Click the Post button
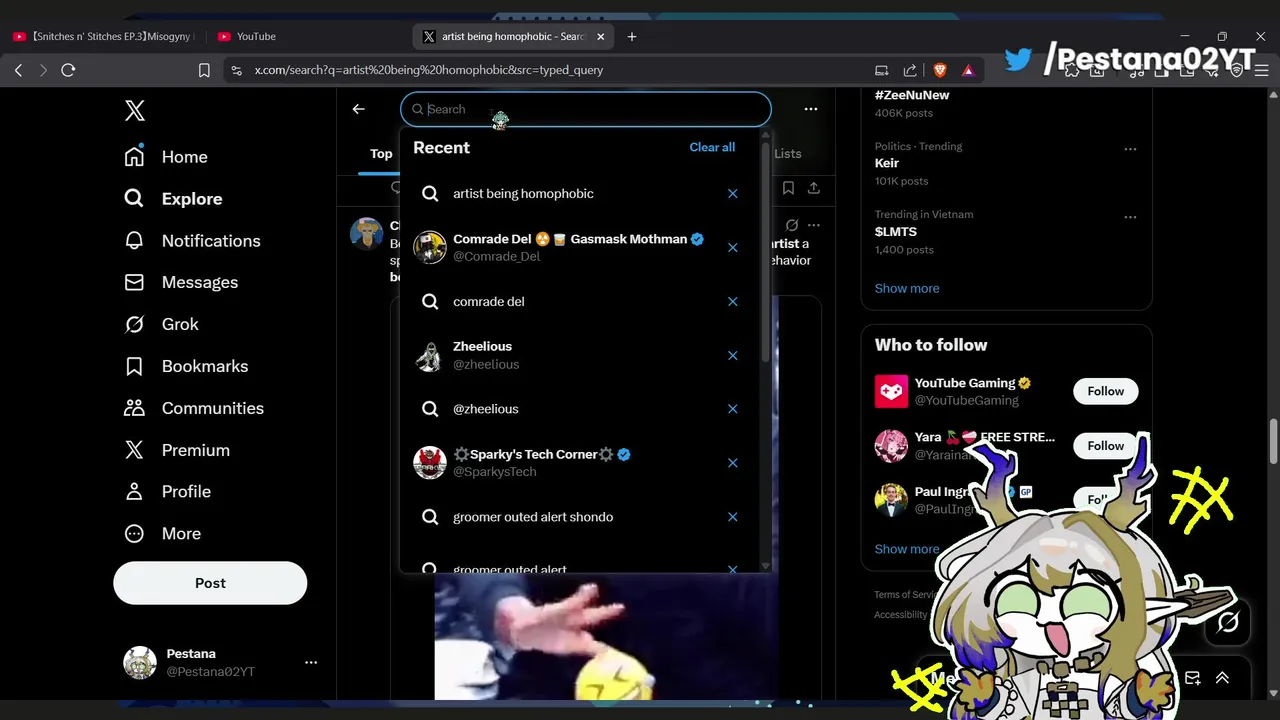The height and width of the screenshot is (720, 1280). click(x=210, y=583)
